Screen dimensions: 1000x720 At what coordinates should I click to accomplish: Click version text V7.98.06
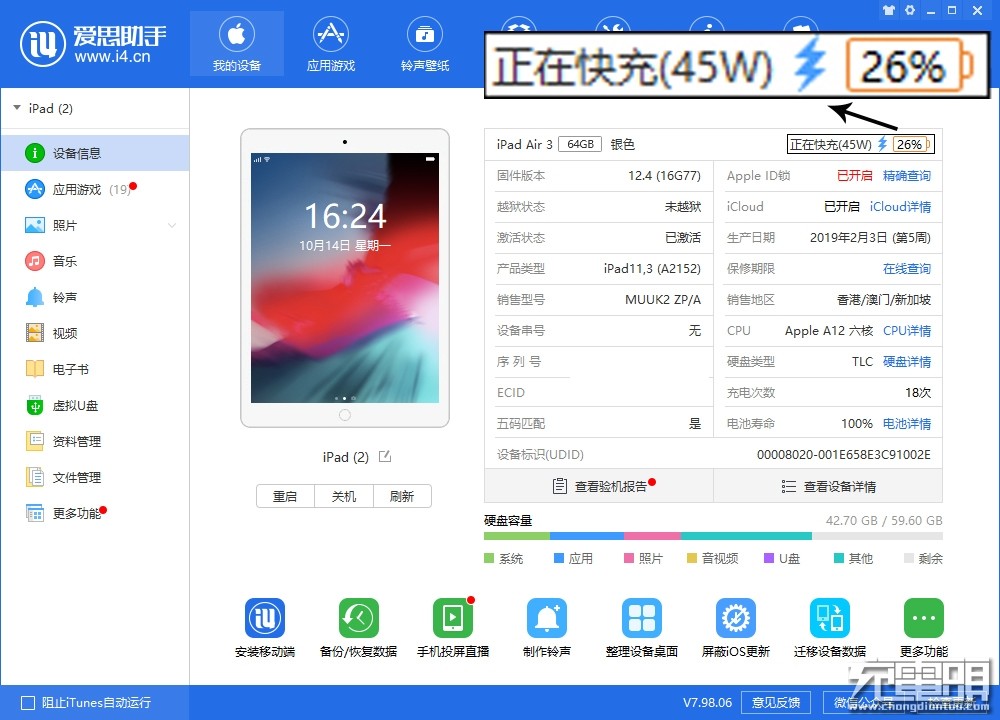707,702
